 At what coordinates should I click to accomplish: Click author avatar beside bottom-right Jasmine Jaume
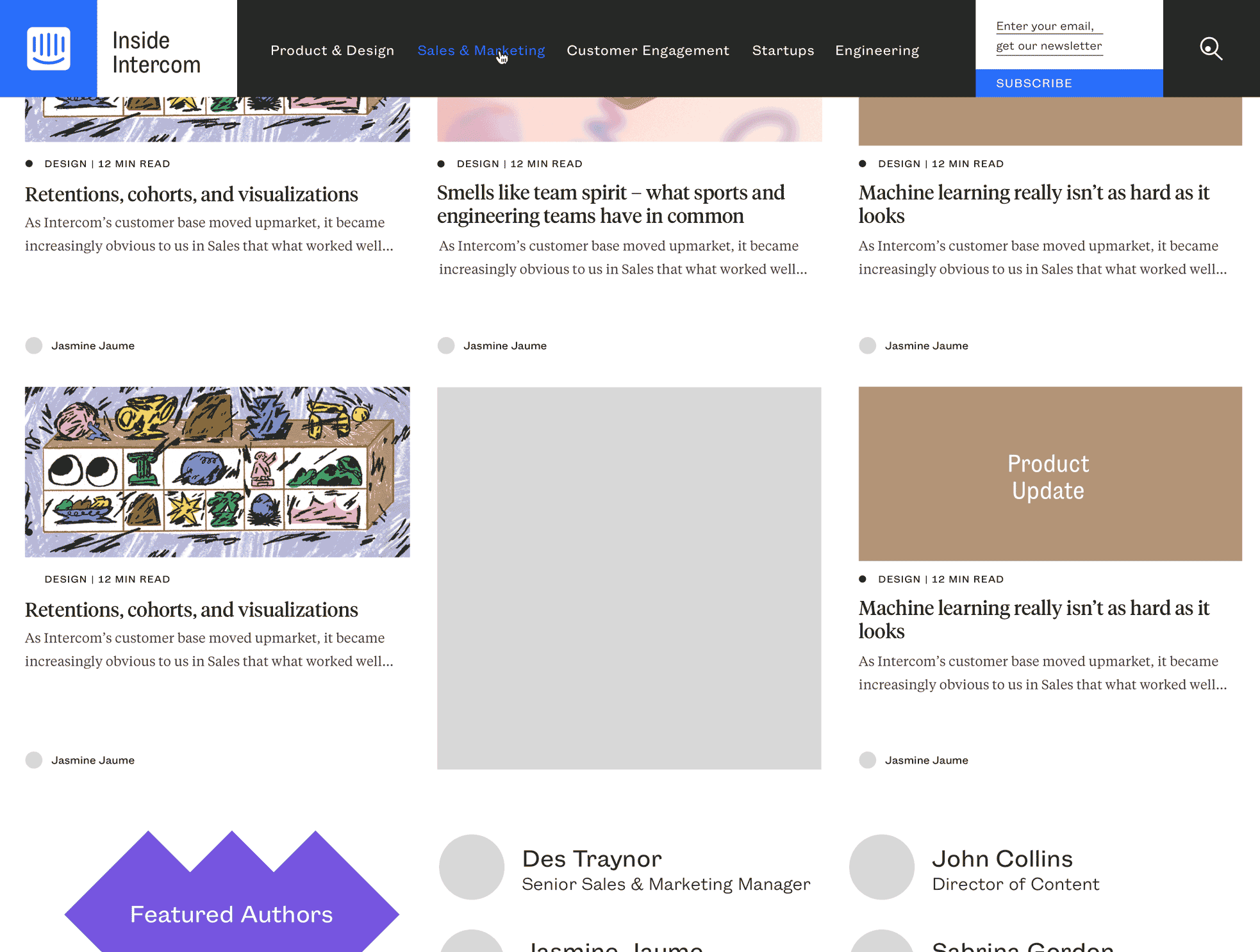coord(868,760)
